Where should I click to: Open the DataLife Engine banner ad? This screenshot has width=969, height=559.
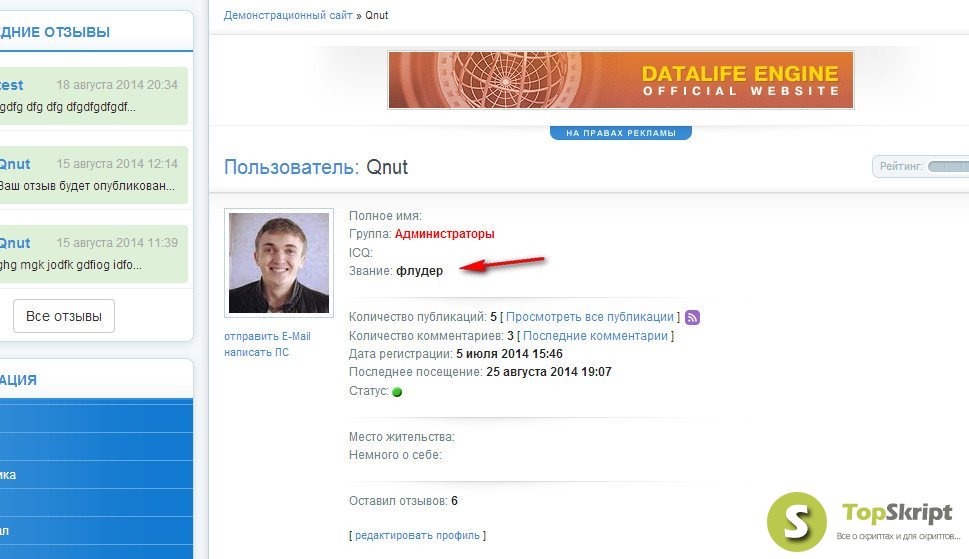620,80
